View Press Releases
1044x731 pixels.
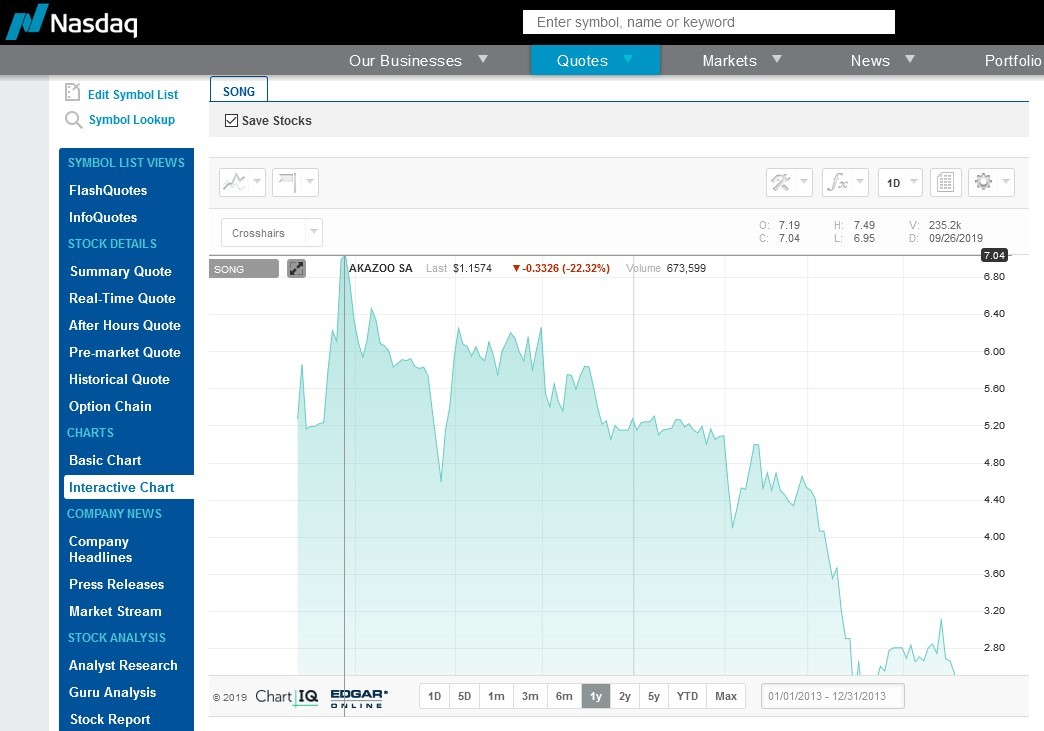117,585
